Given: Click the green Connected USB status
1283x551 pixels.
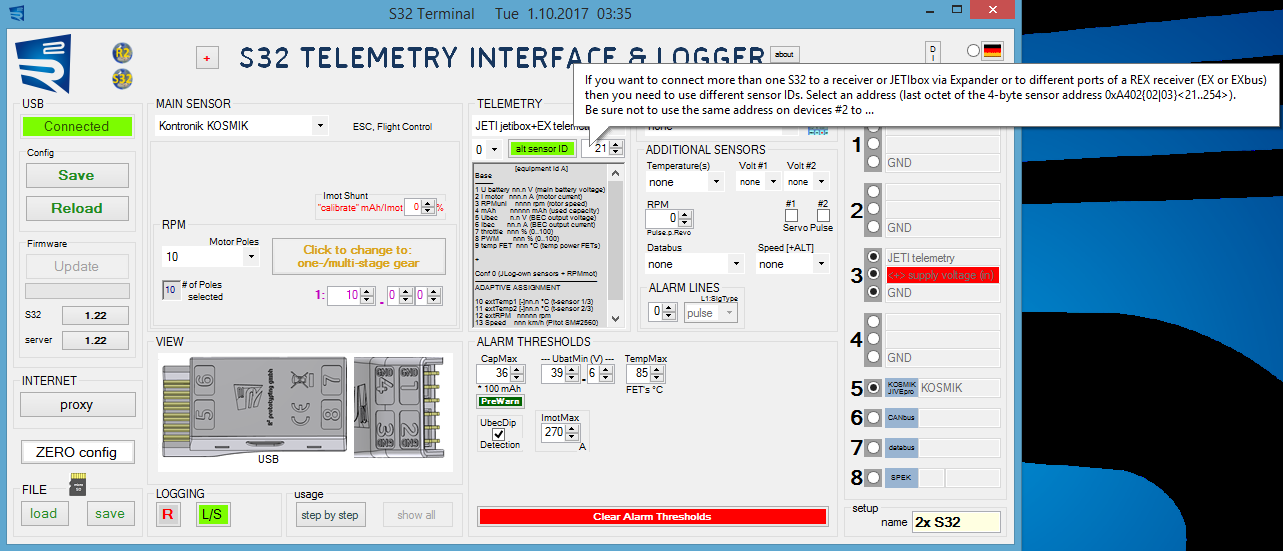Looking at the screenshot, I should [77, 127].
